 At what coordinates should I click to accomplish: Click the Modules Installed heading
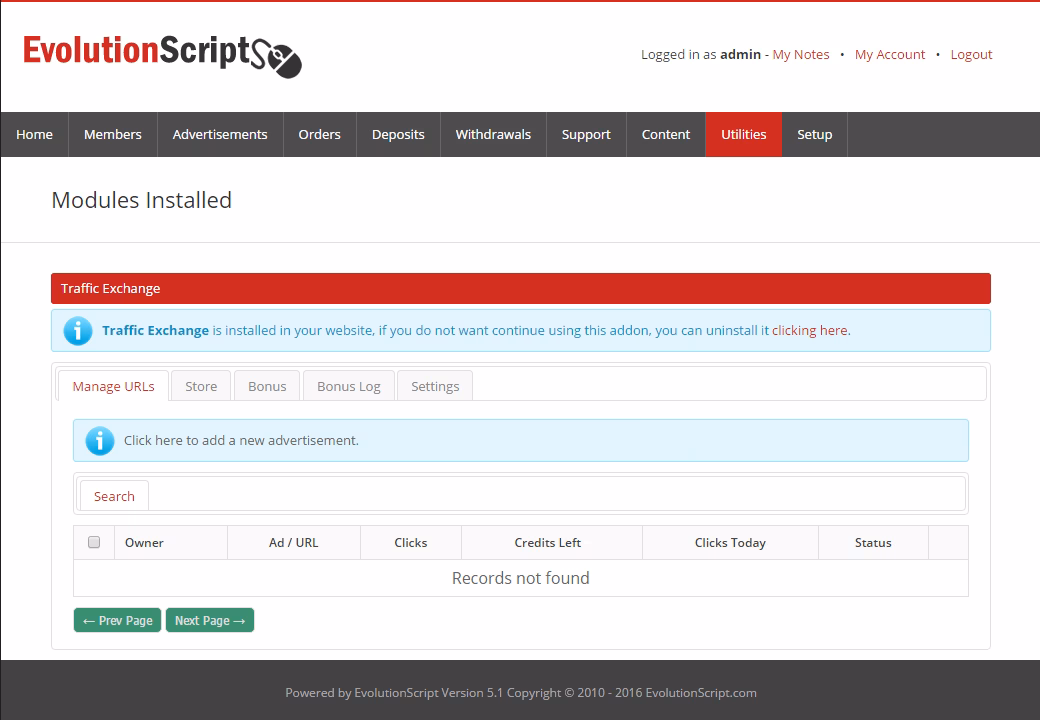pyautogui.click(x=142, y=200)
